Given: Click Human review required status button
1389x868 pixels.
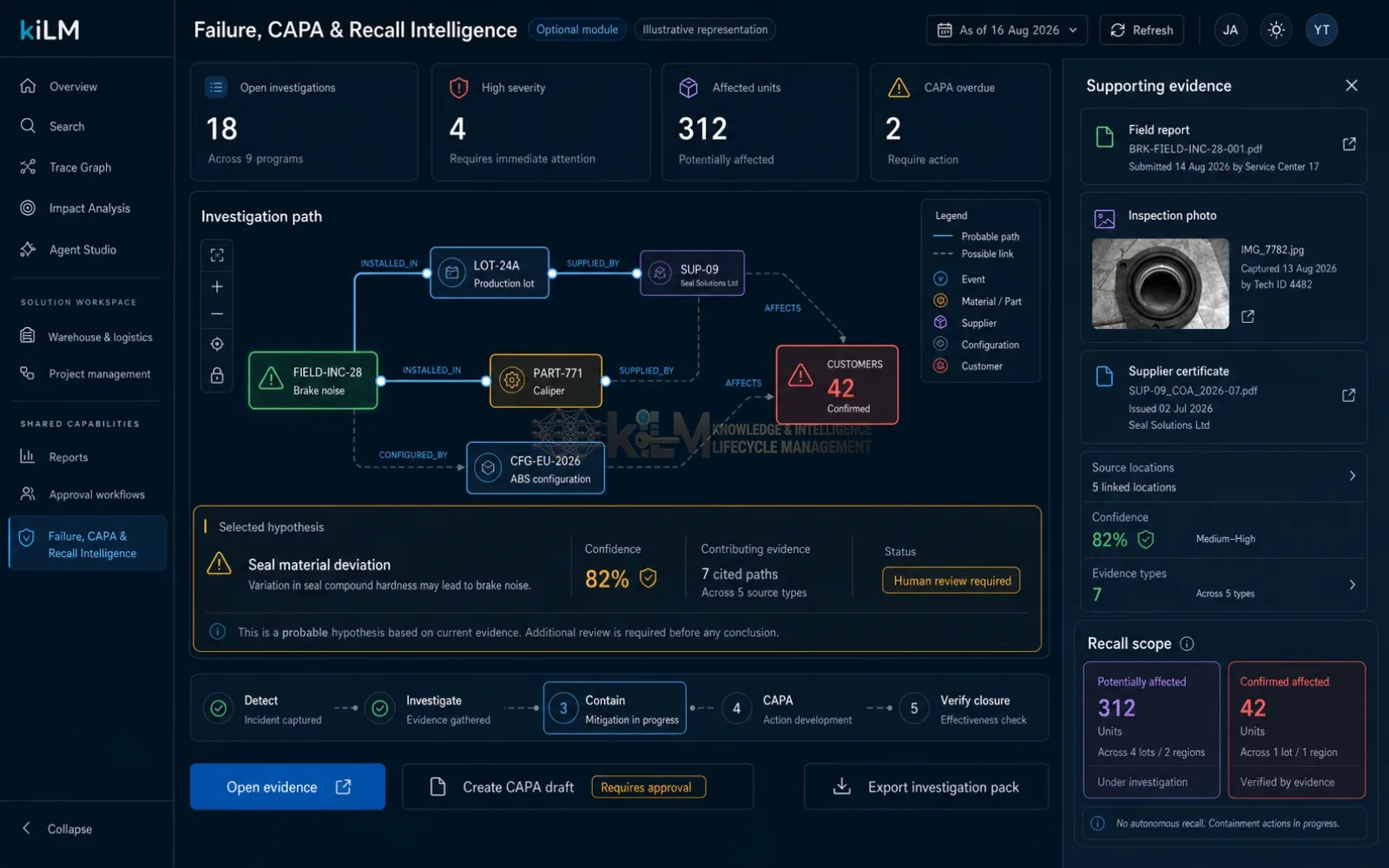Looking at the screenshot, I should 951,581.
